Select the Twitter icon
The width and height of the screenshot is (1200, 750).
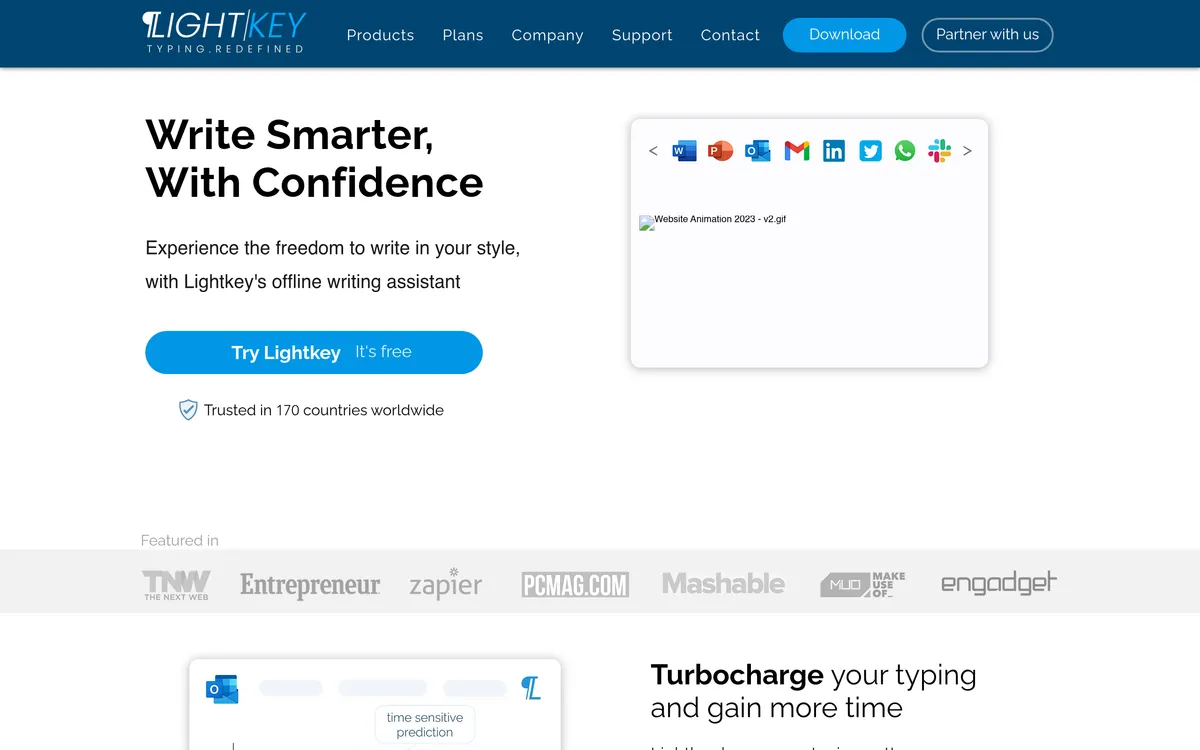point(871,151)
